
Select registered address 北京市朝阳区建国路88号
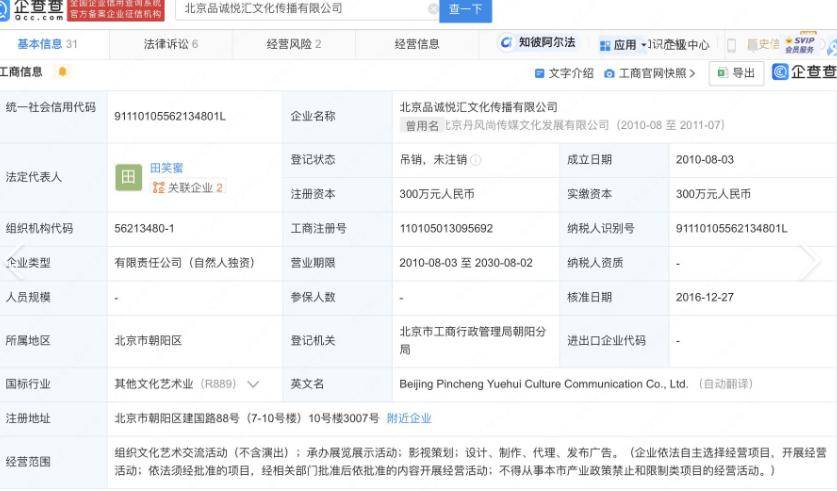247,418
